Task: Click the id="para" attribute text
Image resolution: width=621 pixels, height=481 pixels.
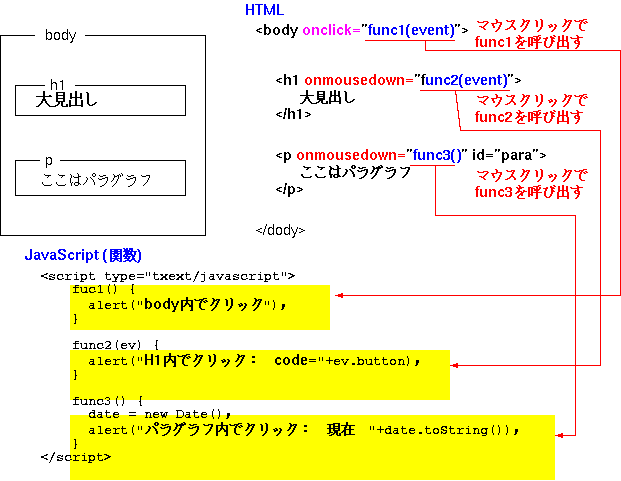Action: 505,155
